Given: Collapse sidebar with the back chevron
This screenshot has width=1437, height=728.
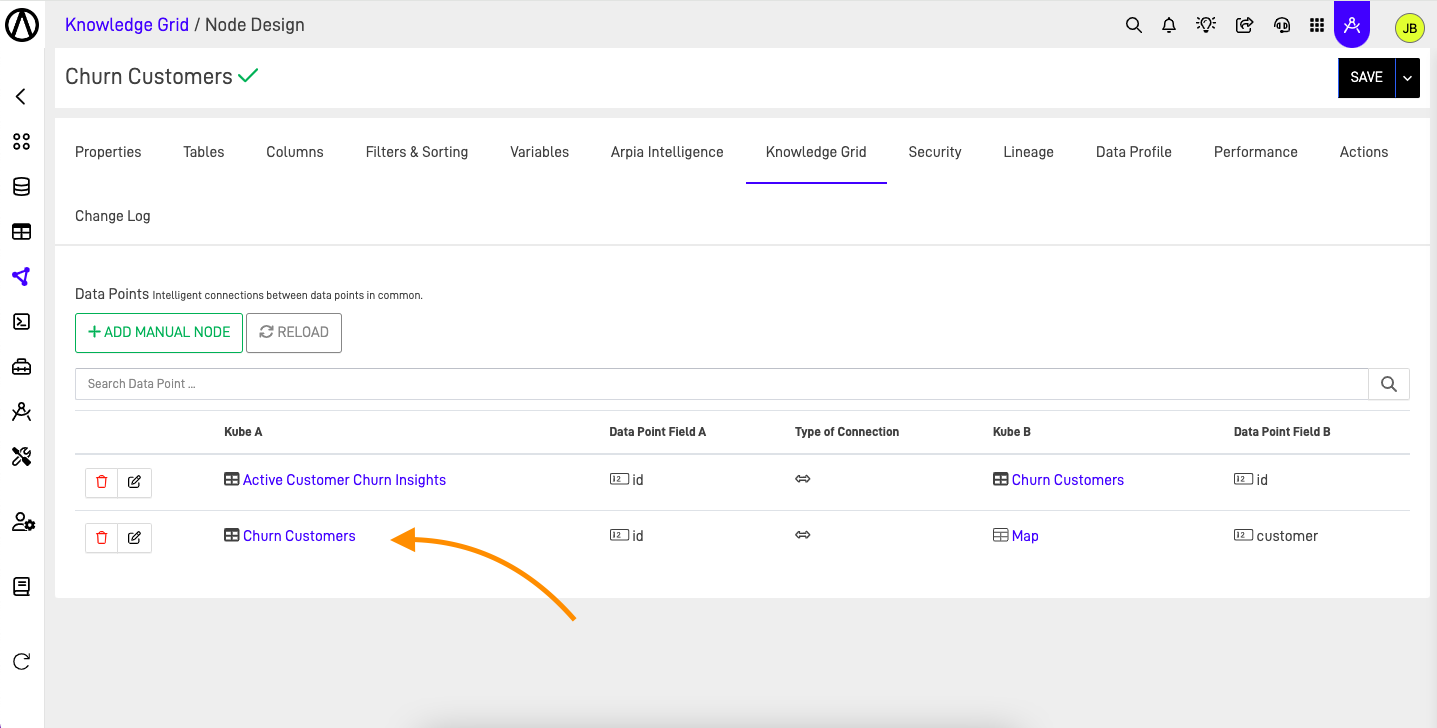Looking at the screenshot, I should point(21,97).
